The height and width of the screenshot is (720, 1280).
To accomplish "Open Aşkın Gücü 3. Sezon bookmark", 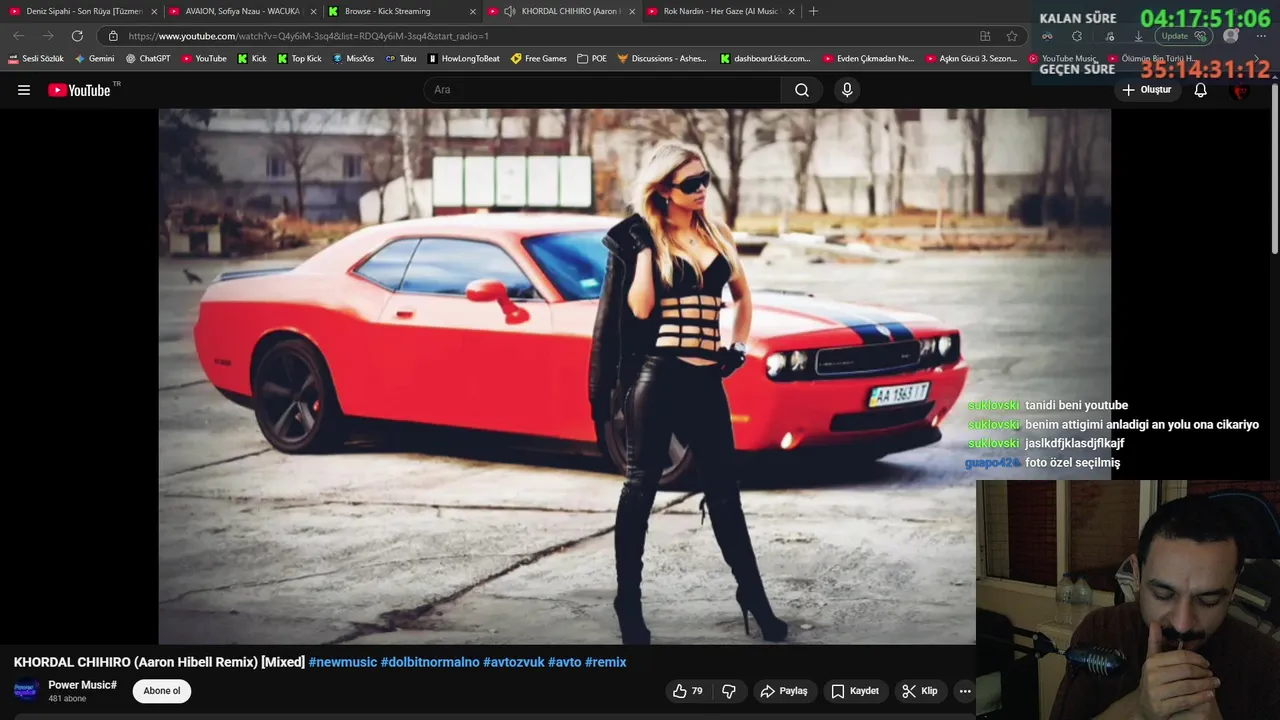I will tap(971, 59).
